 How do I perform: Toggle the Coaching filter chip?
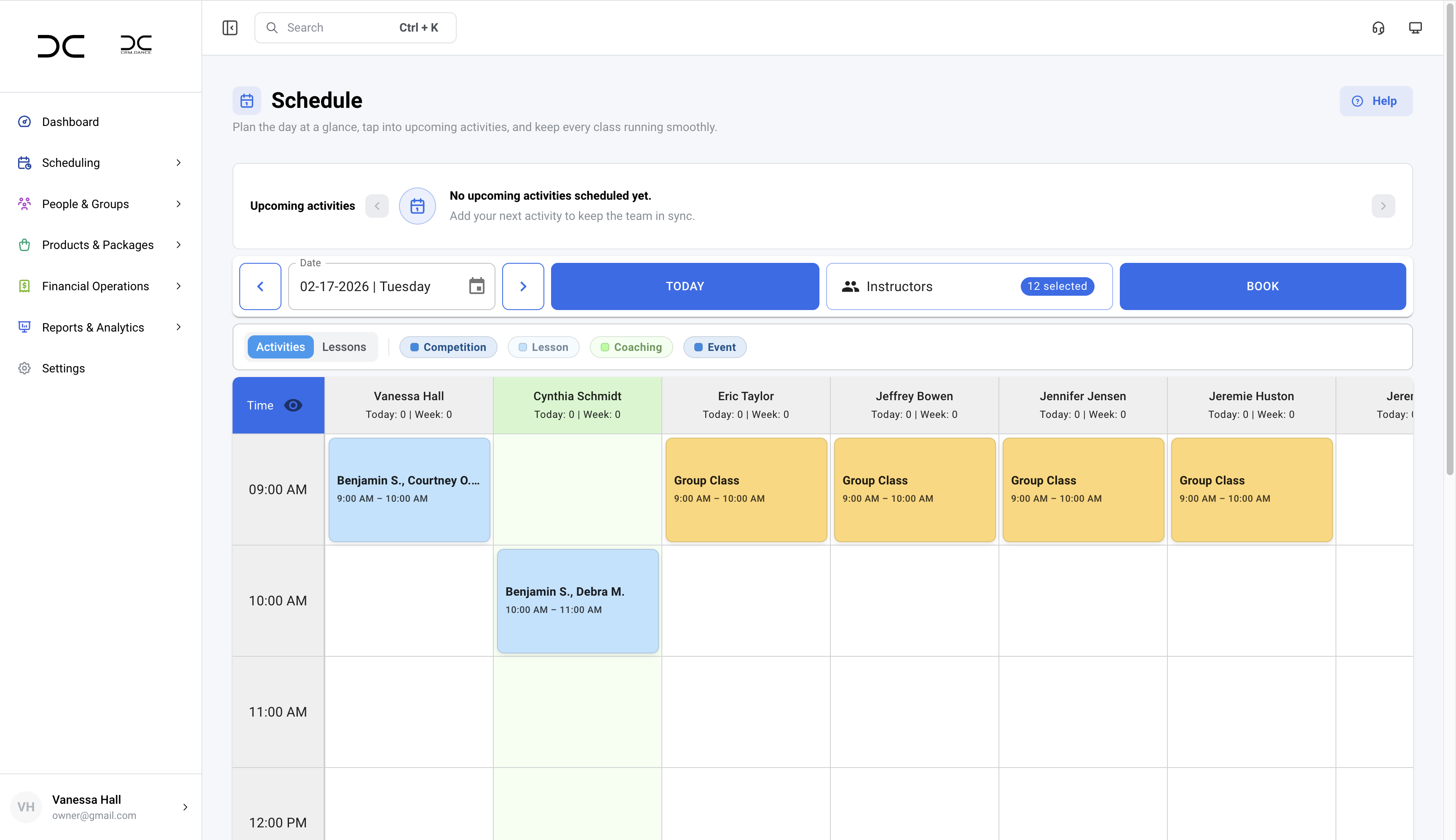click(x=631, y=347)
